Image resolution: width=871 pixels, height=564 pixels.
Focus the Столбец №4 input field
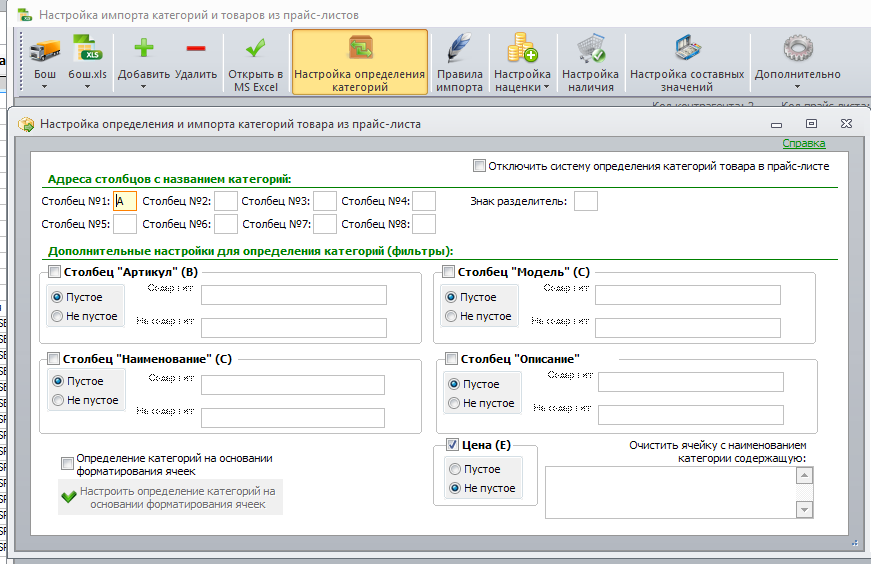point(424,201)
